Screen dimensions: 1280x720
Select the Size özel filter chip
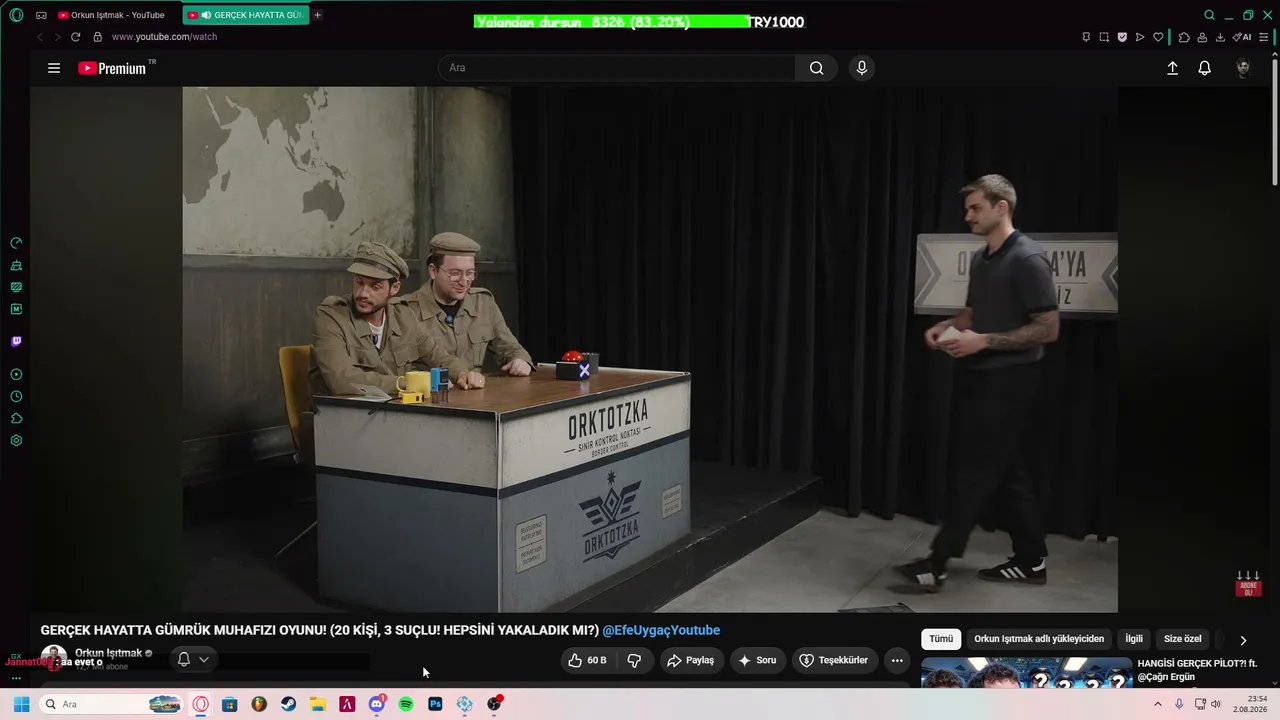(x=1183, y=639)
